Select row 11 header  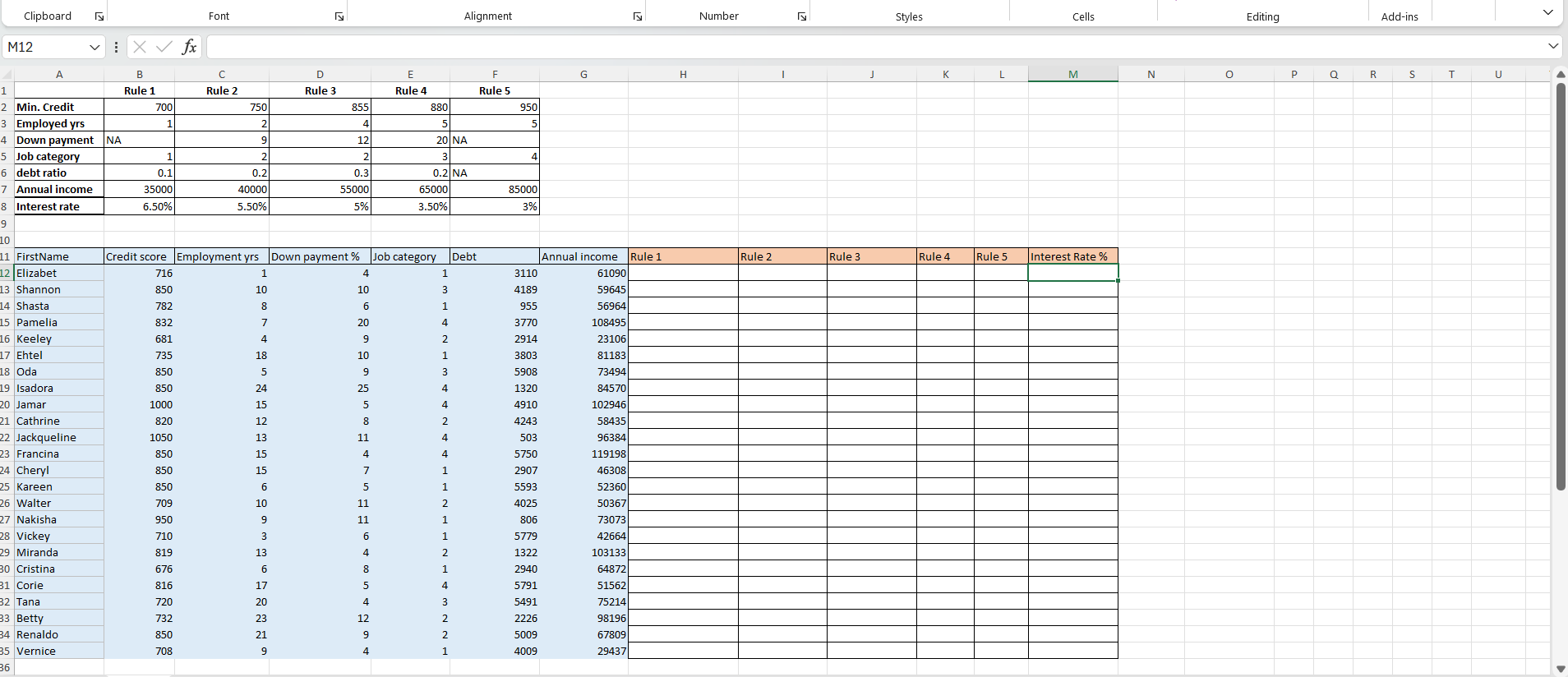(x=5, y=256)
